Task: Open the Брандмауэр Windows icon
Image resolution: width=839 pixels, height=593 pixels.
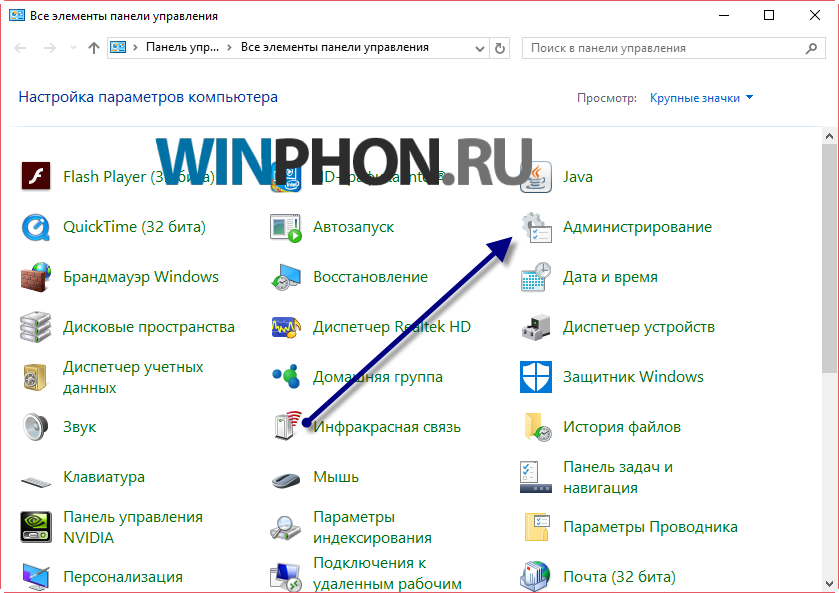Action: [36, 277]
